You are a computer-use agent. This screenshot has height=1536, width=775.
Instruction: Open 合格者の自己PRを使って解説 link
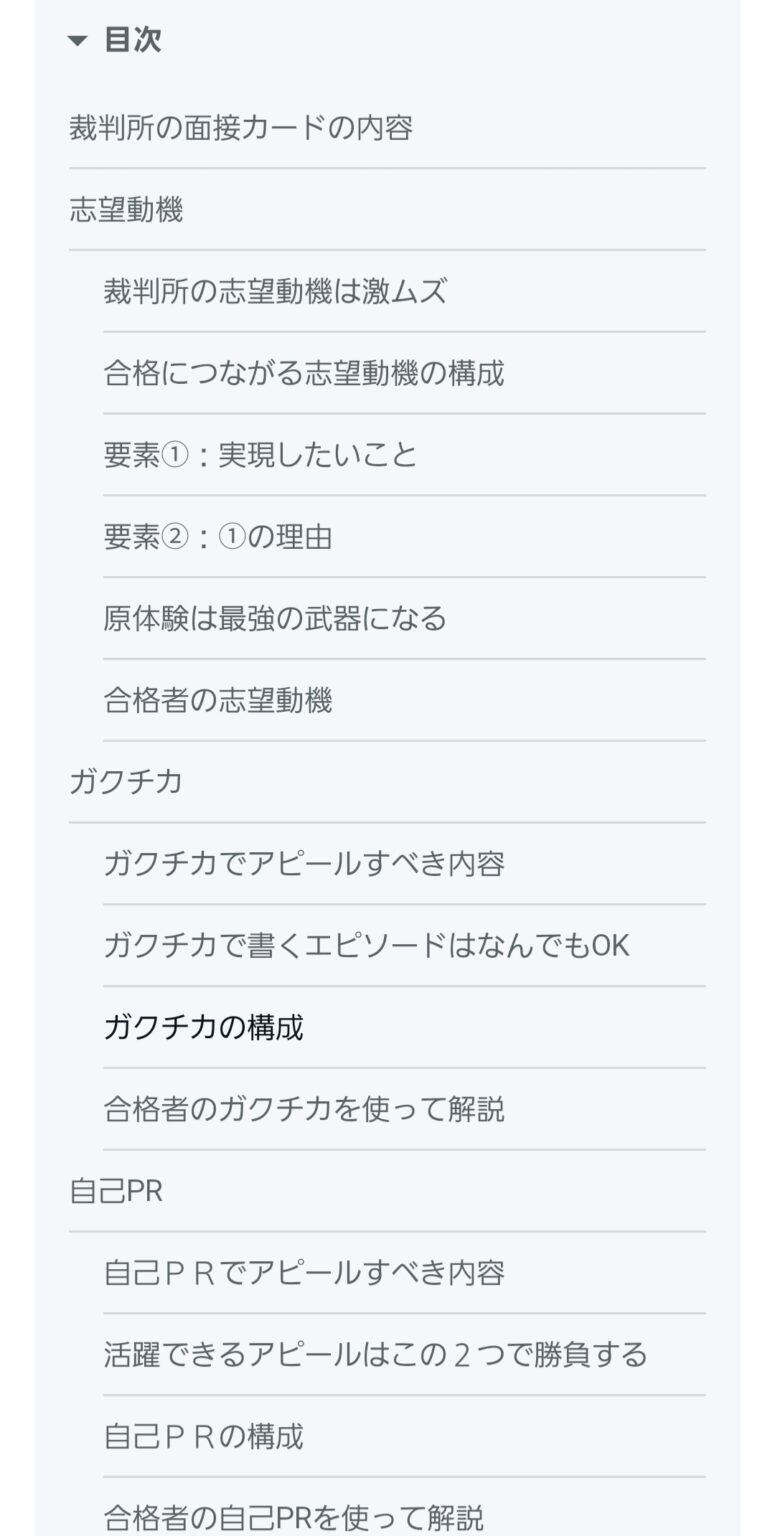[x=294, y=1518]
